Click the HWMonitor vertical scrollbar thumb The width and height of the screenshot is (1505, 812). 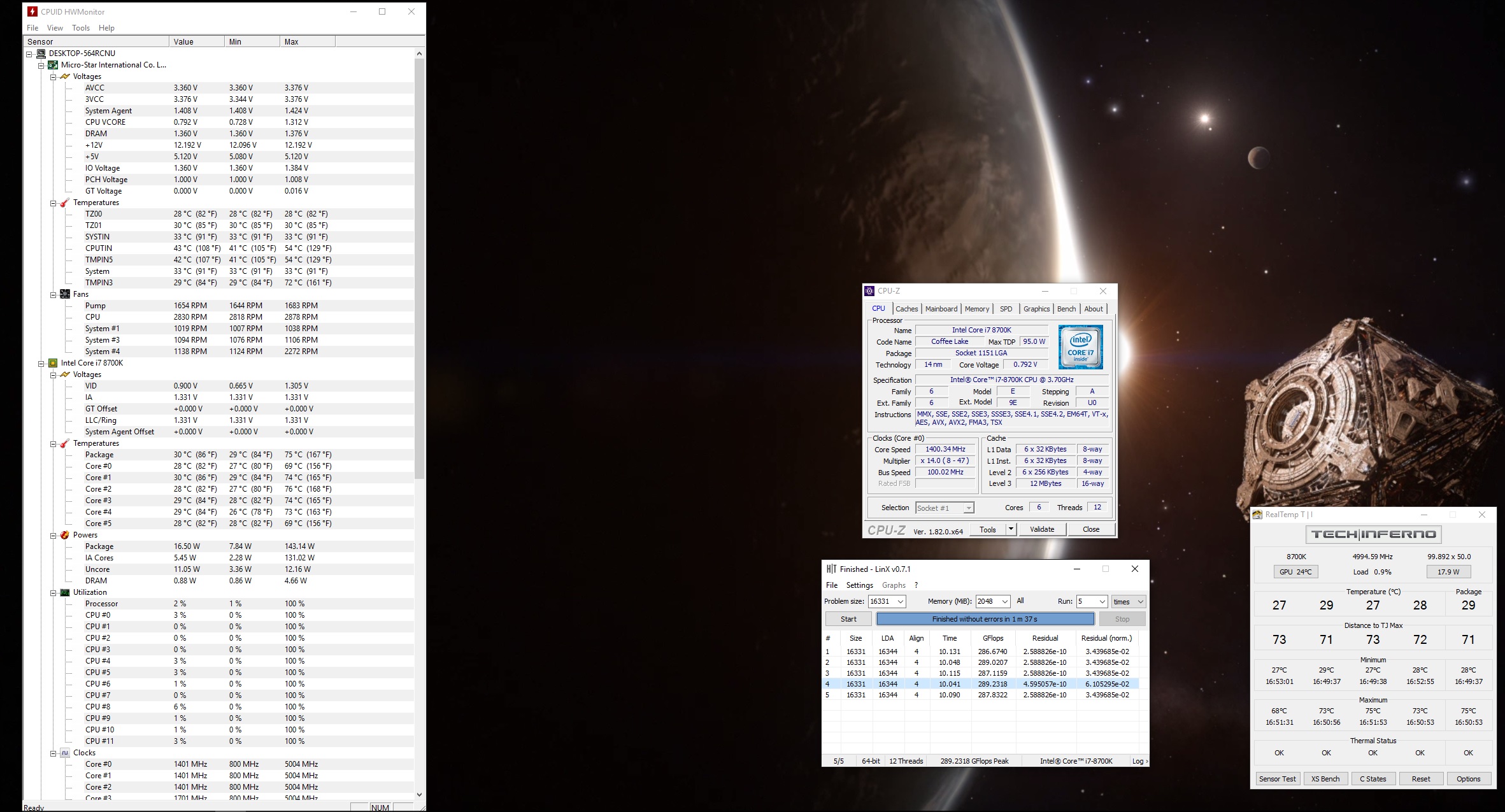419,267
